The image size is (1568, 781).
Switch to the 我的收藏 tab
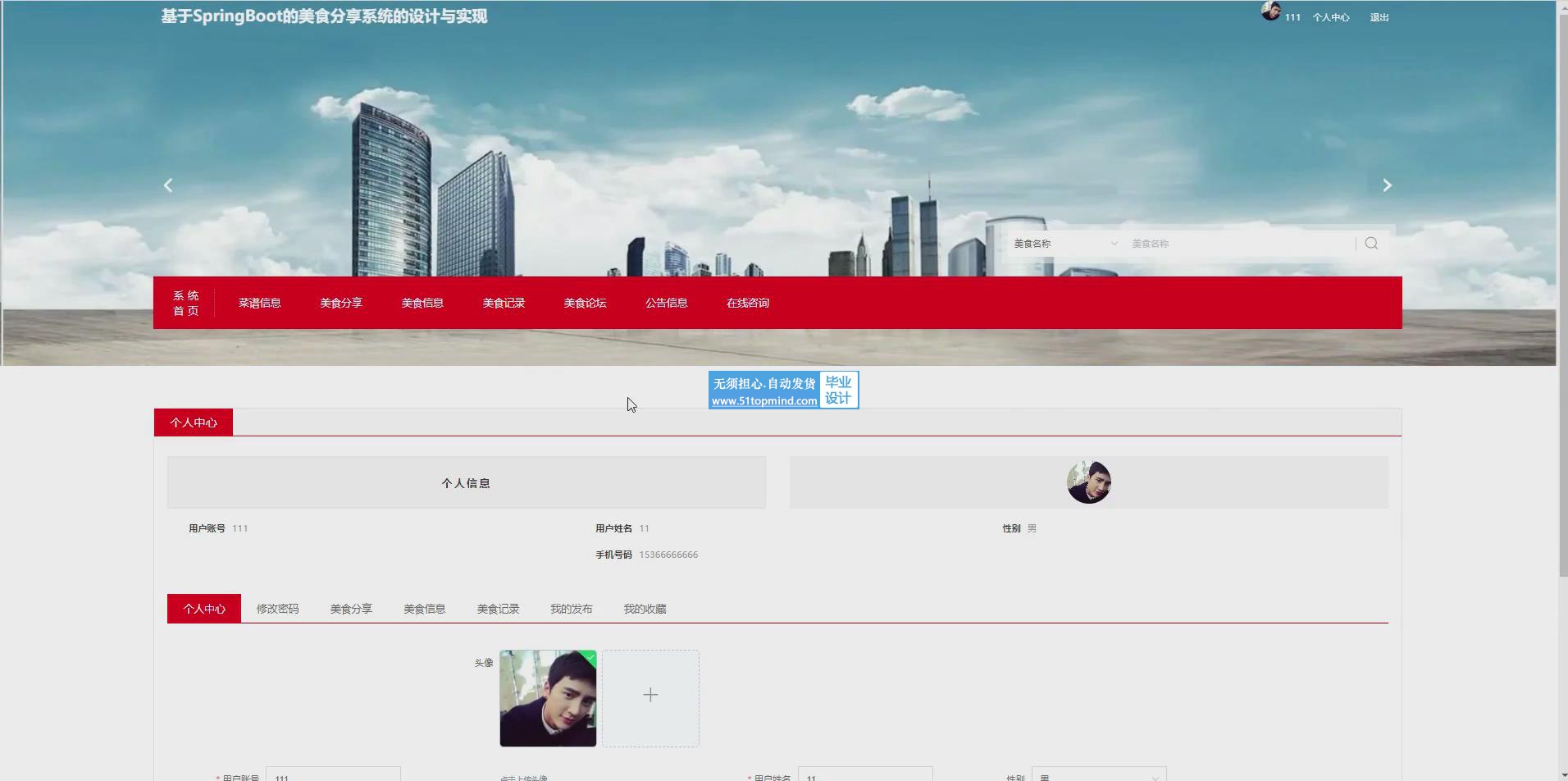click(x=645, y=609)
